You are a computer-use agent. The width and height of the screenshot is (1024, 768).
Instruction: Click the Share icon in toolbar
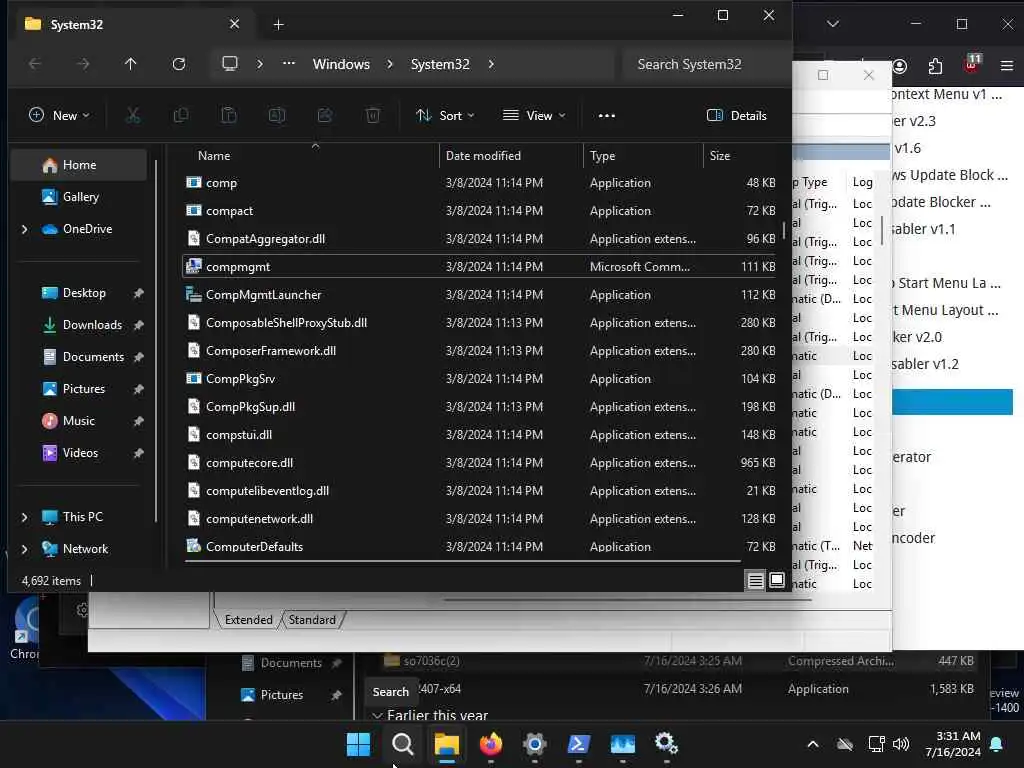coord(325,116)
